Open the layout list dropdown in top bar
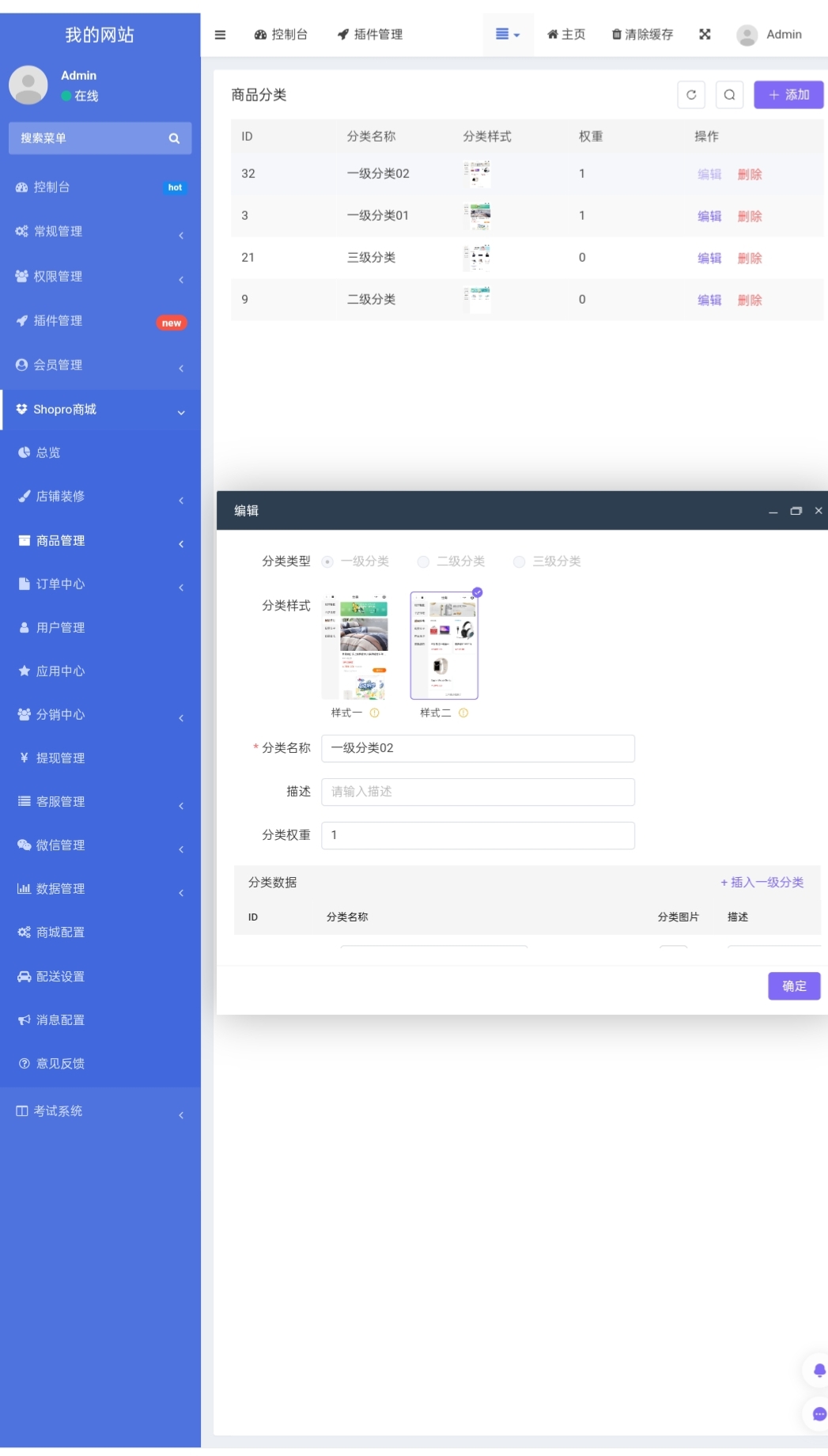828x1456 pixels. [508, 34]
